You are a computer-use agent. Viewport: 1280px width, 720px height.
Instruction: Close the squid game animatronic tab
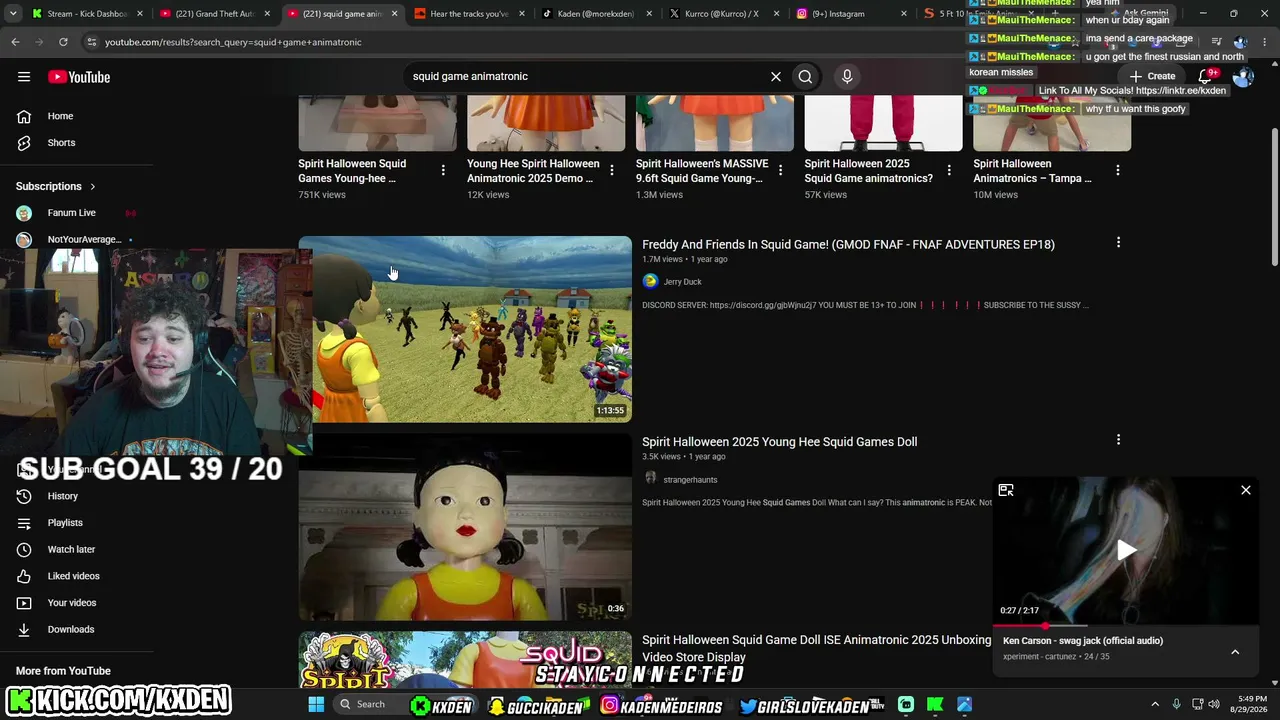pyautogui.click(x=395, y=14)
